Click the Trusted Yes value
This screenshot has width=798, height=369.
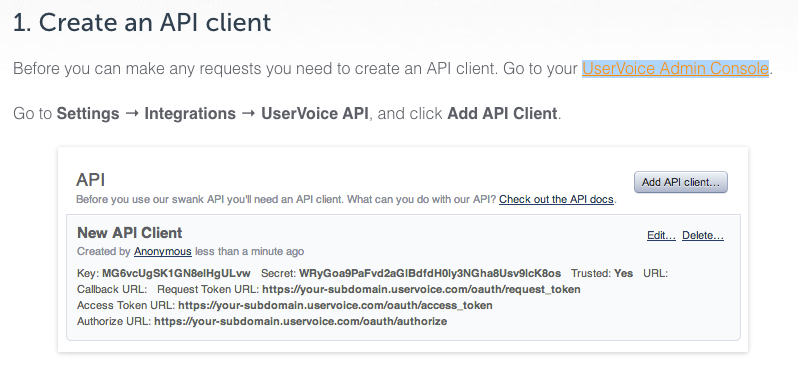[623, 273]
